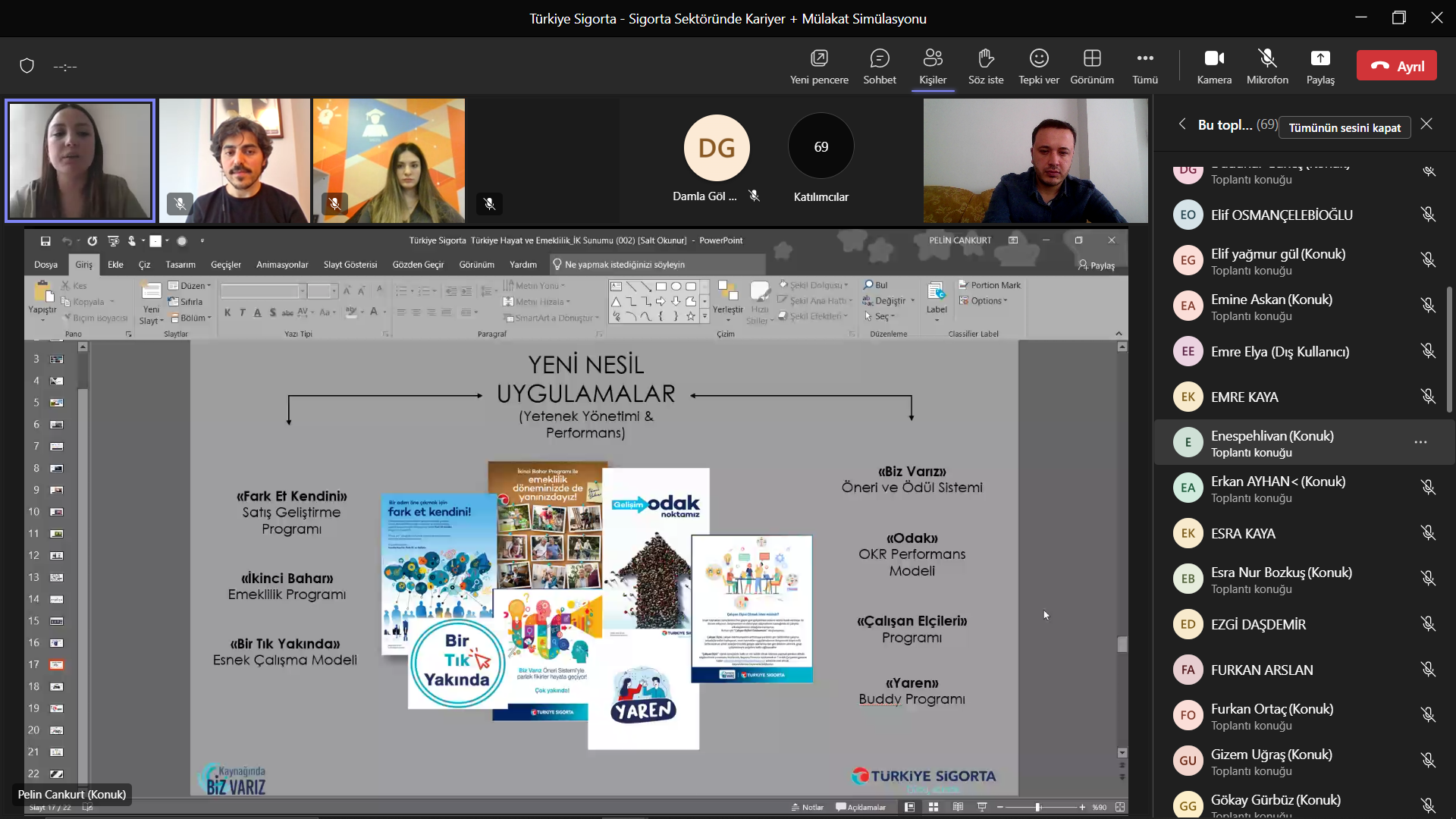Toggle mic icon for FURKAN ARSLAN

[1428, 670]
